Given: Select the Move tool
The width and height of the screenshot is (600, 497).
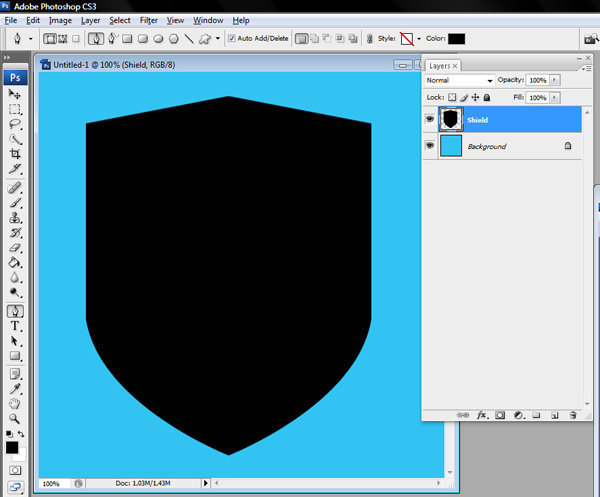Looking at the screenshot, I should click(x=15, y=94).
